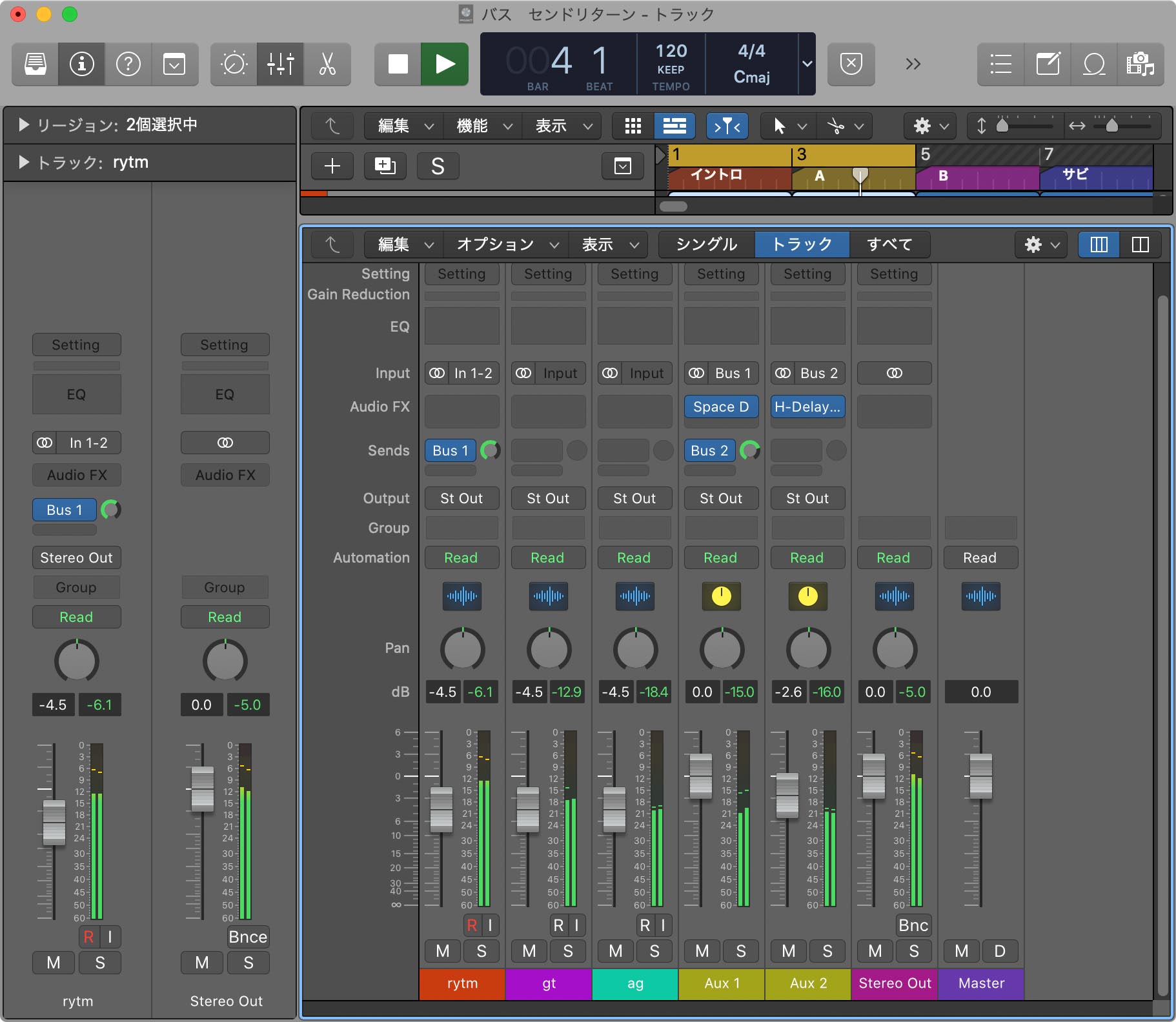Image resolution: width=1176 pixels, height=1022 pixels.
Task: Solo the ag channel strip
Action: click(x=654, y=951)
